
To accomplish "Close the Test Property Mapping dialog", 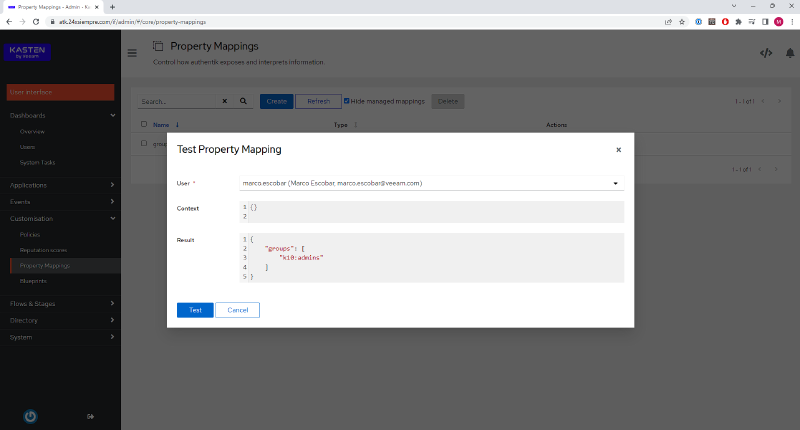I will pyautogui.click(x=618, y=150).
